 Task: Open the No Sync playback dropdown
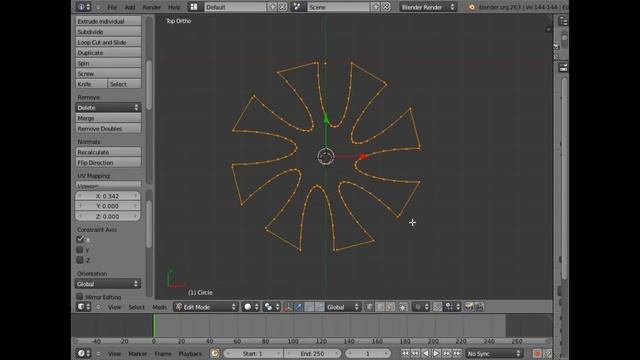[494, 353]
